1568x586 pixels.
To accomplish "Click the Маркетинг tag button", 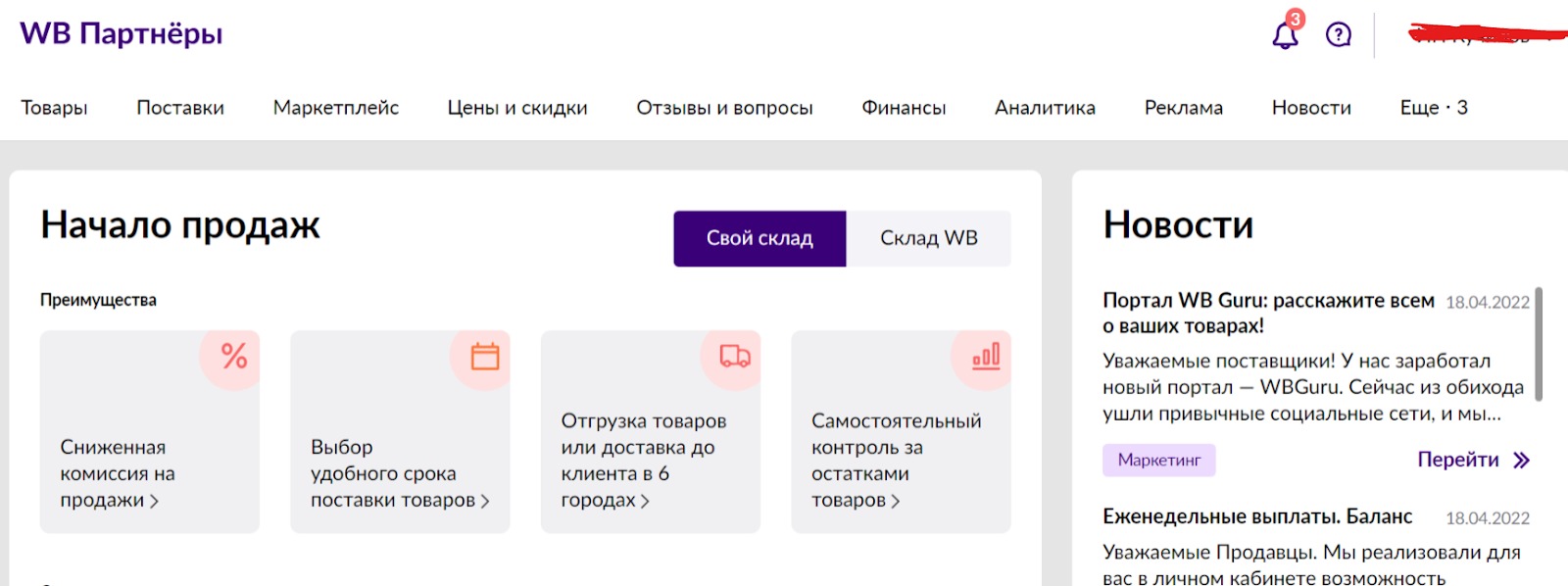I will pyautogui.click(x=1159, y=461).
